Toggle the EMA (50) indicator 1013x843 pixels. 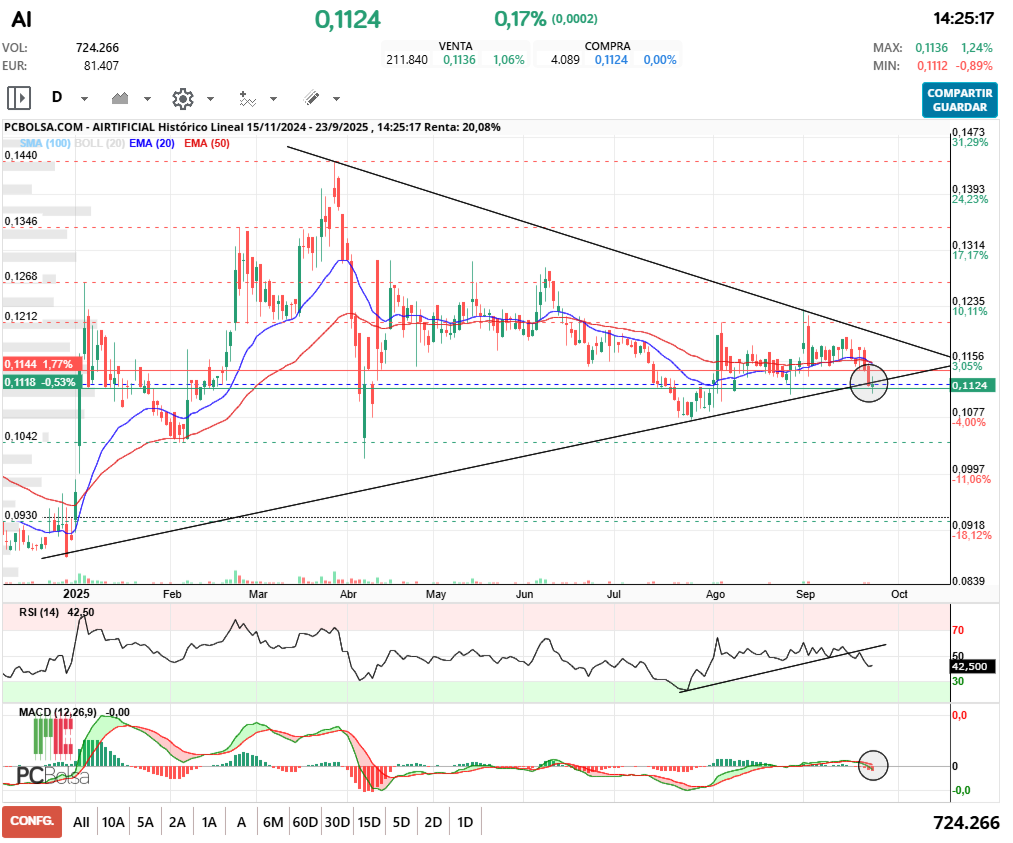click(206, 143)
